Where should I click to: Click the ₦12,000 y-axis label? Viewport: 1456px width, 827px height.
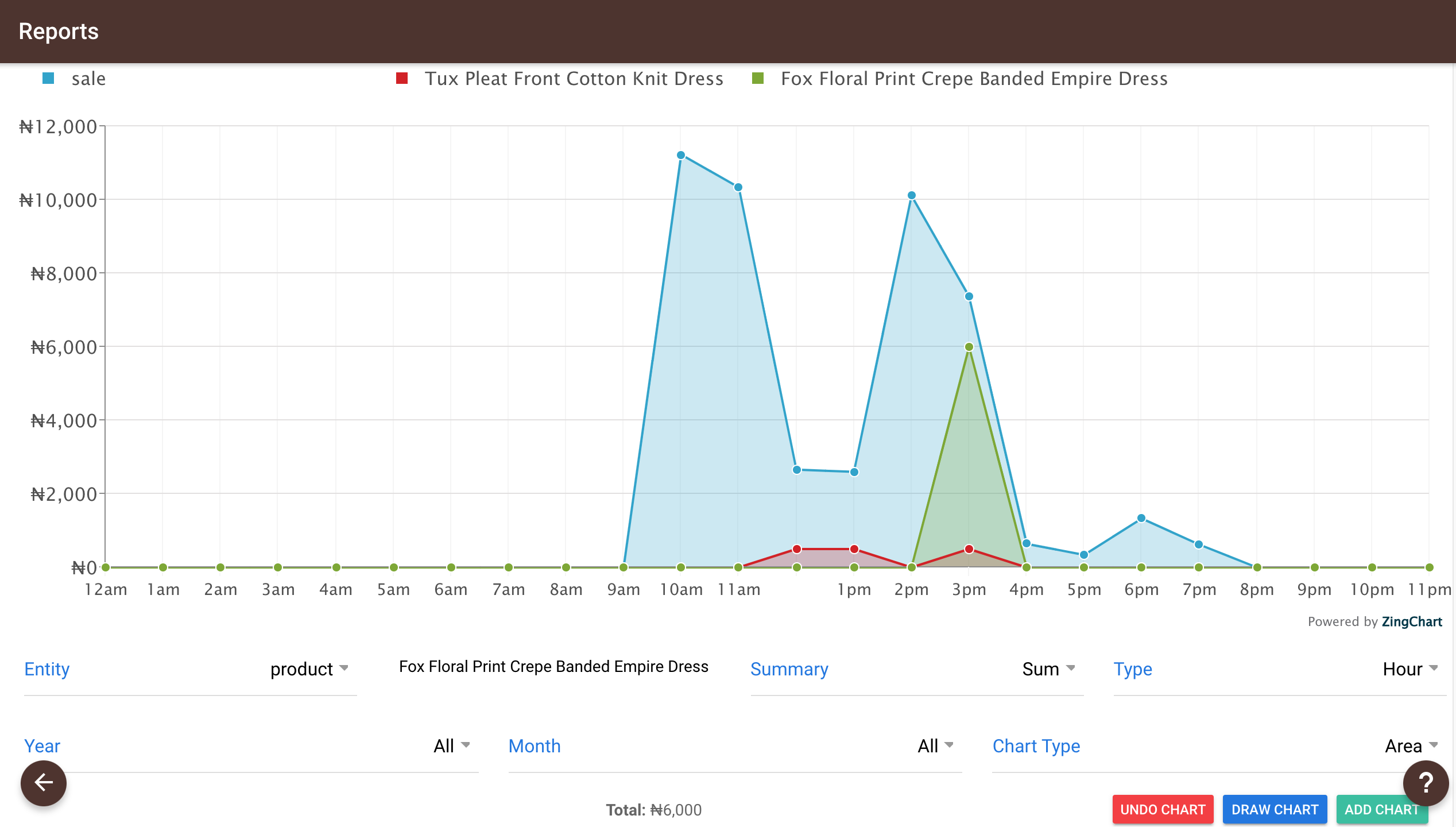(x=58, y=127)
